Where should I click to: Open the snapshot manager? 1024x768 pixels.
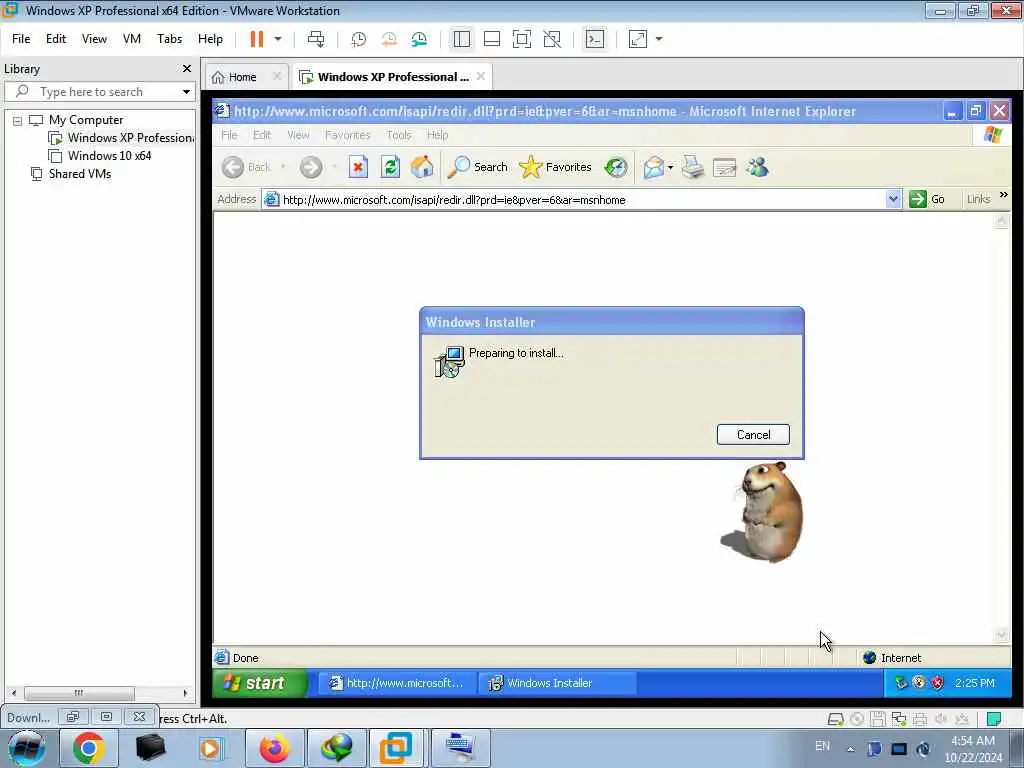(x=419, y=39)
